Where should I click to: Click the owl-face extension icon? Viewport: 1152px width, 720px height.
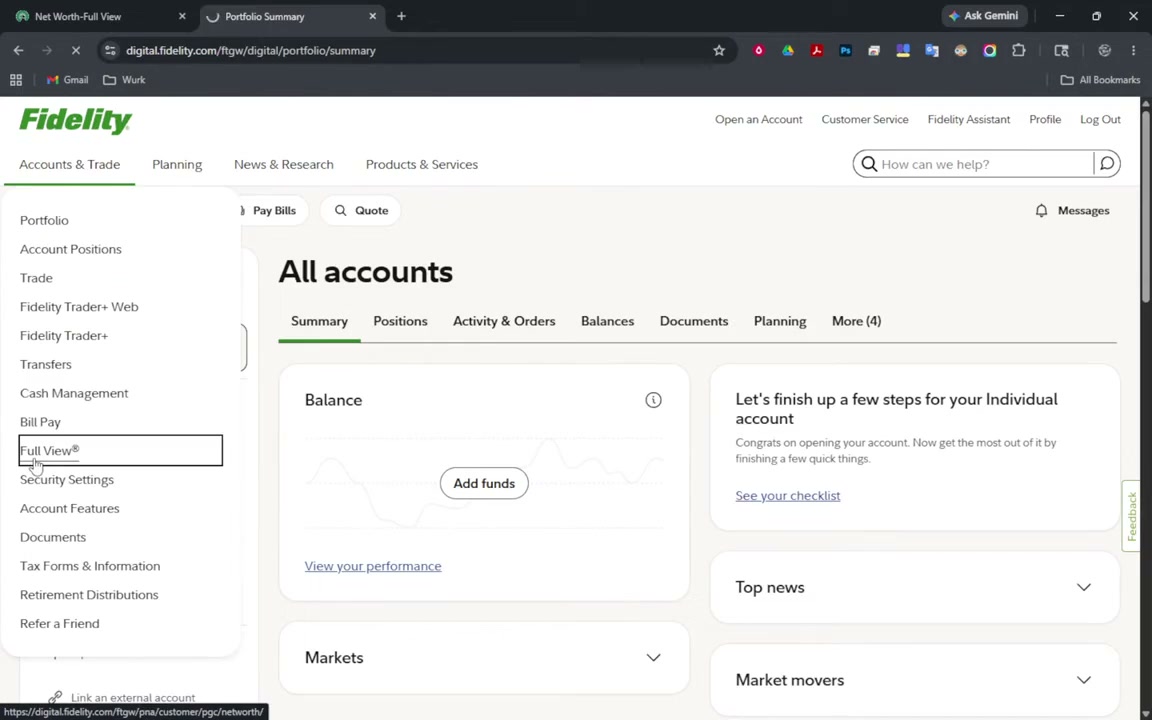(960, 51)
